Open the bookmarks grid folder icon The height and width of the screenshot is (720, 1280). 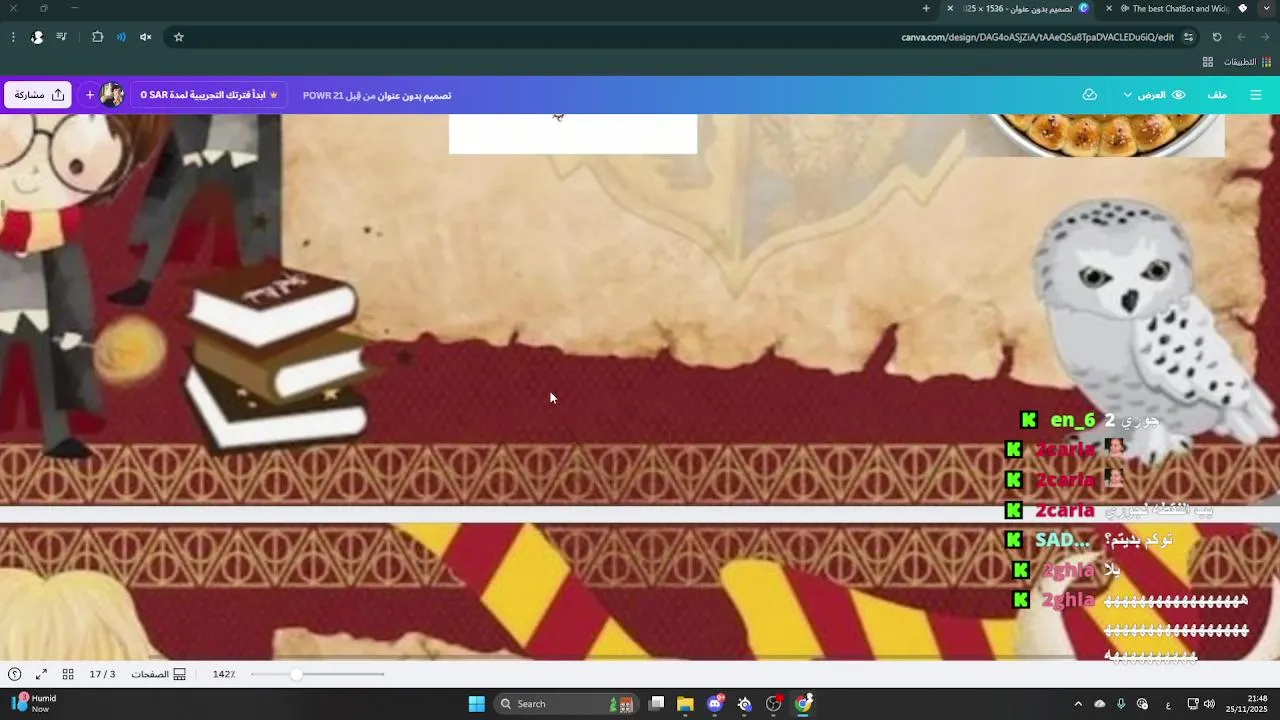pos(1208,62)
